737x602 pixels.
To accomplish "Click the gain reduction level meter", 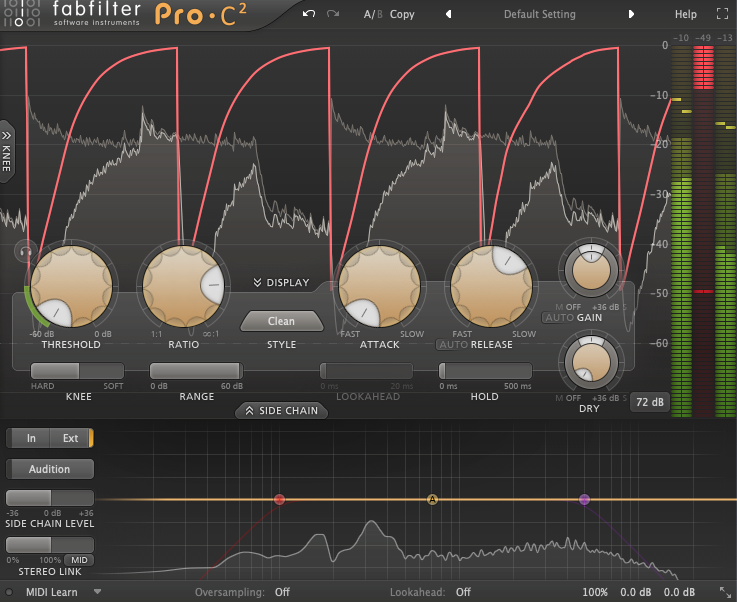I will [704, 231].
